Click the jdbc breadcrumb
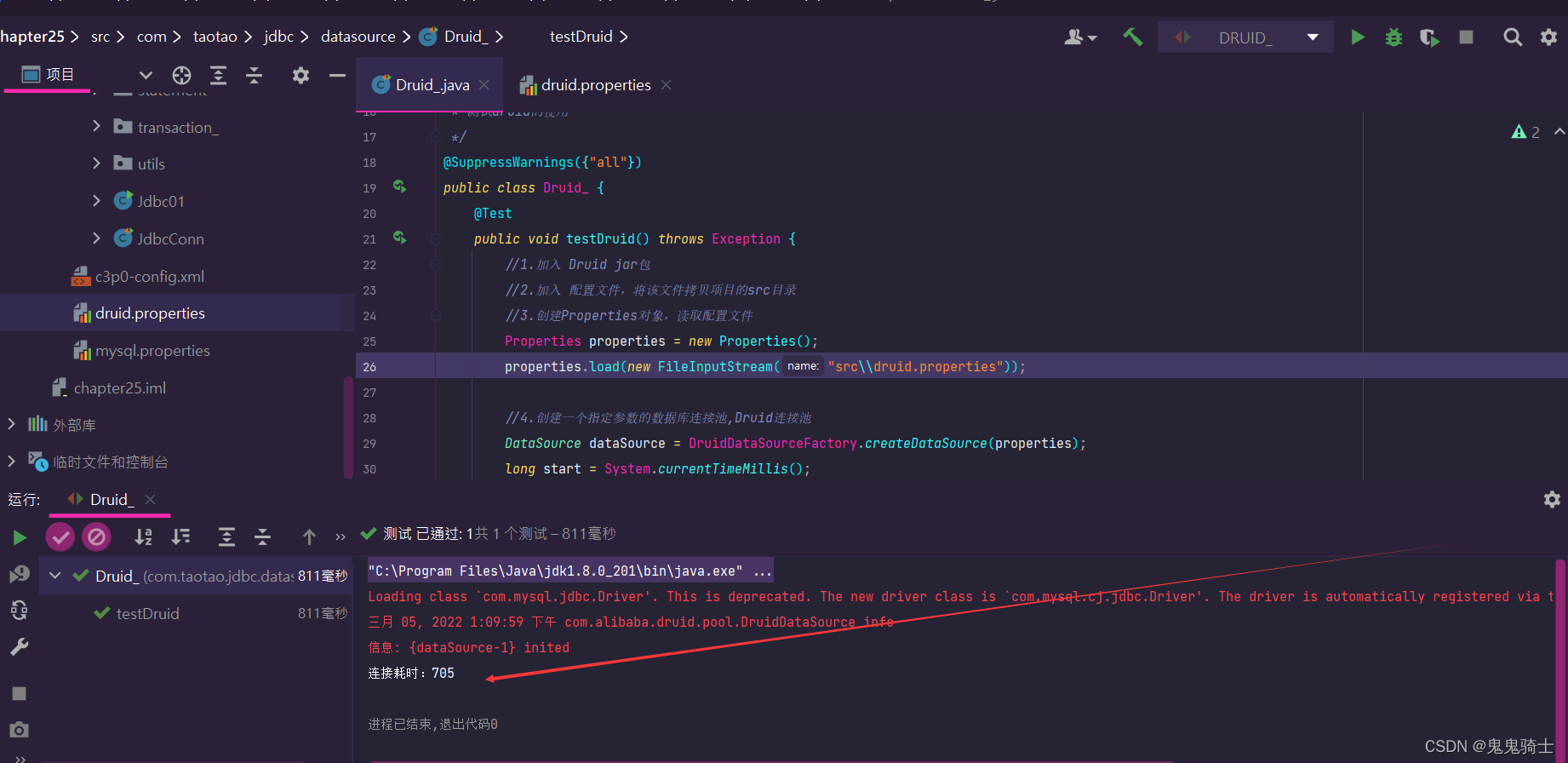Screen dimensions: 1568x763 pyautogui.click(x=278, y=37)
